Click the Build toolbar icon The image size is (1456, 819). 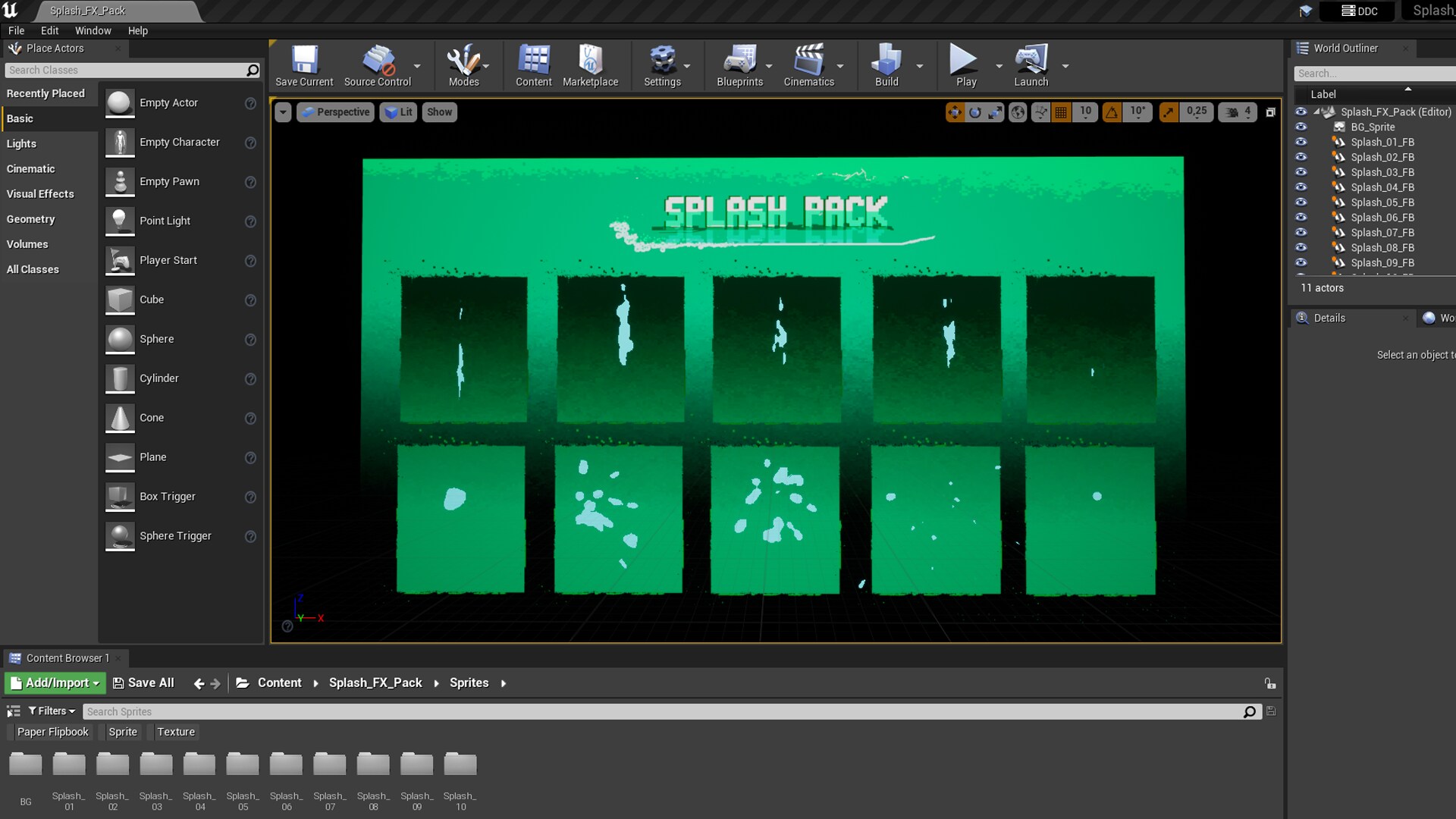[x=884, y=65]
